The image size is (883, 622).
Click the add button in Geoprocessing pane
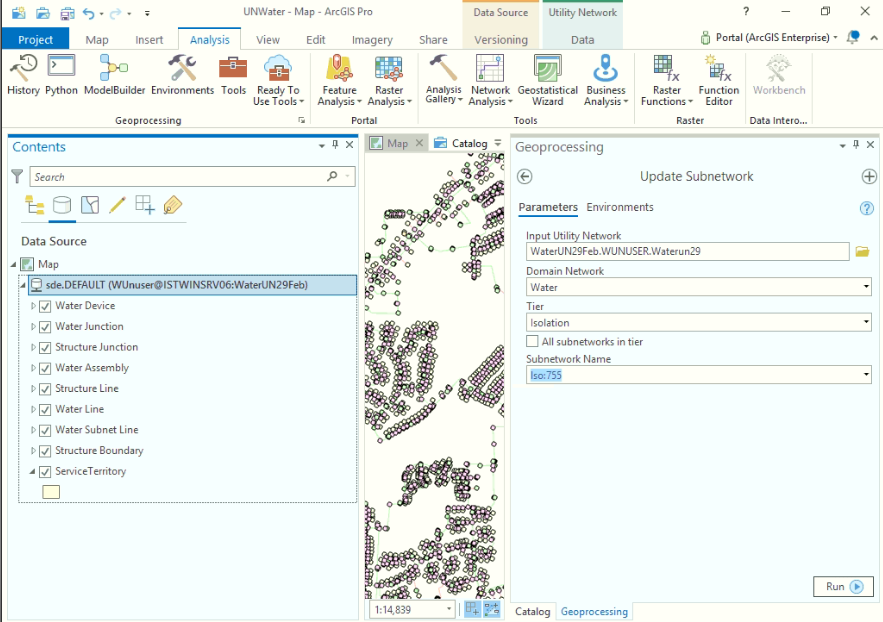869,177
